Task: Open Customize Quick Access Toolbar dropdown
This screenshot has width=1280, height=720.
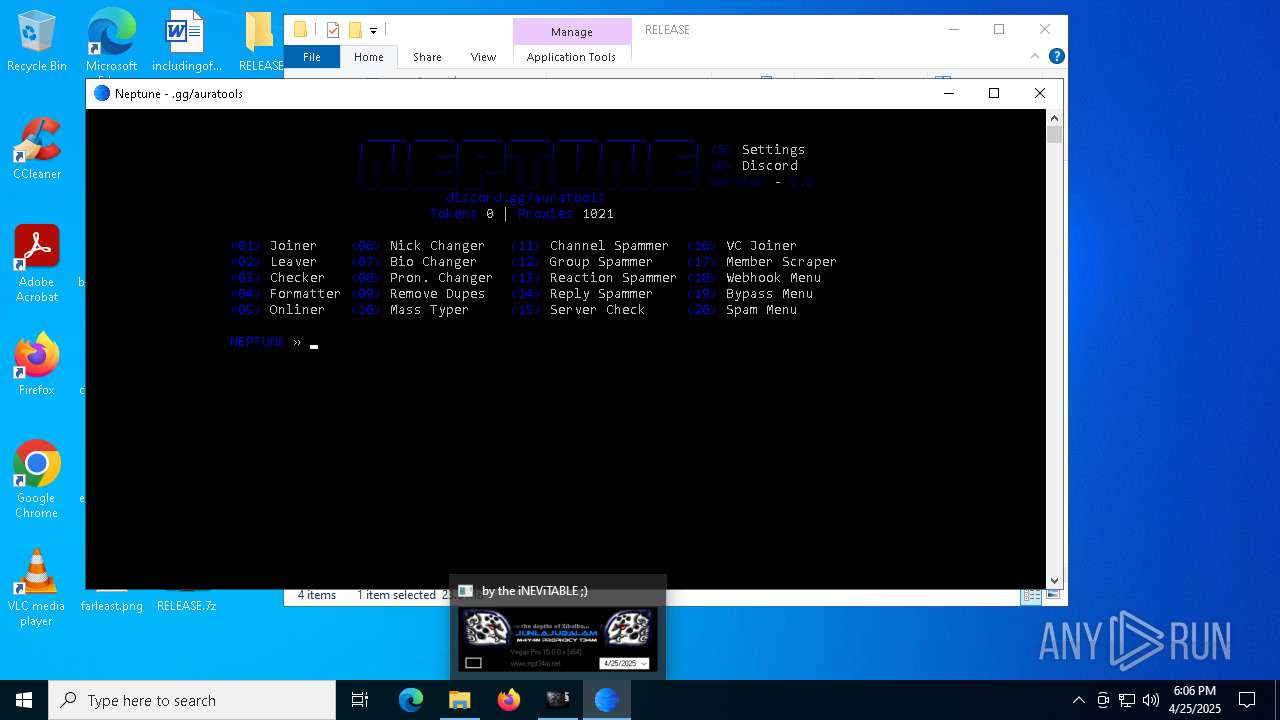Action: (x=373, y=31)
